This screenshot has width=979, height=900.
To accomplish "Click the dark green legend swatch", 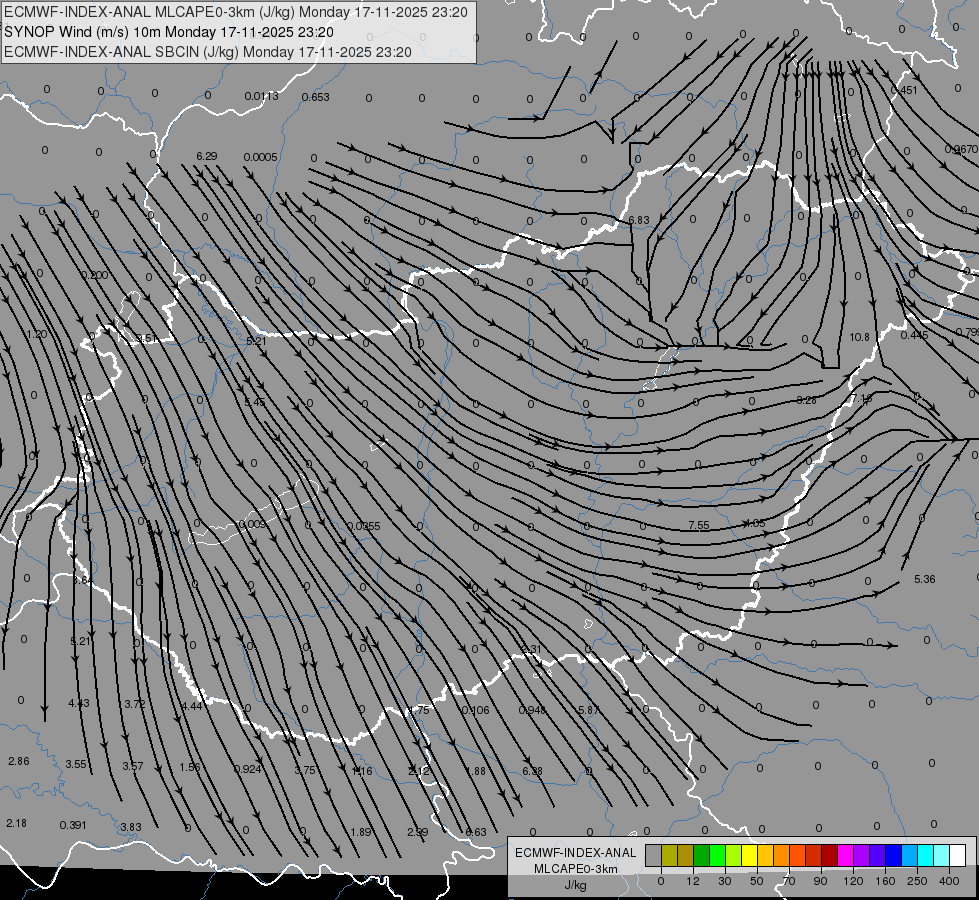I will [702, 855].
